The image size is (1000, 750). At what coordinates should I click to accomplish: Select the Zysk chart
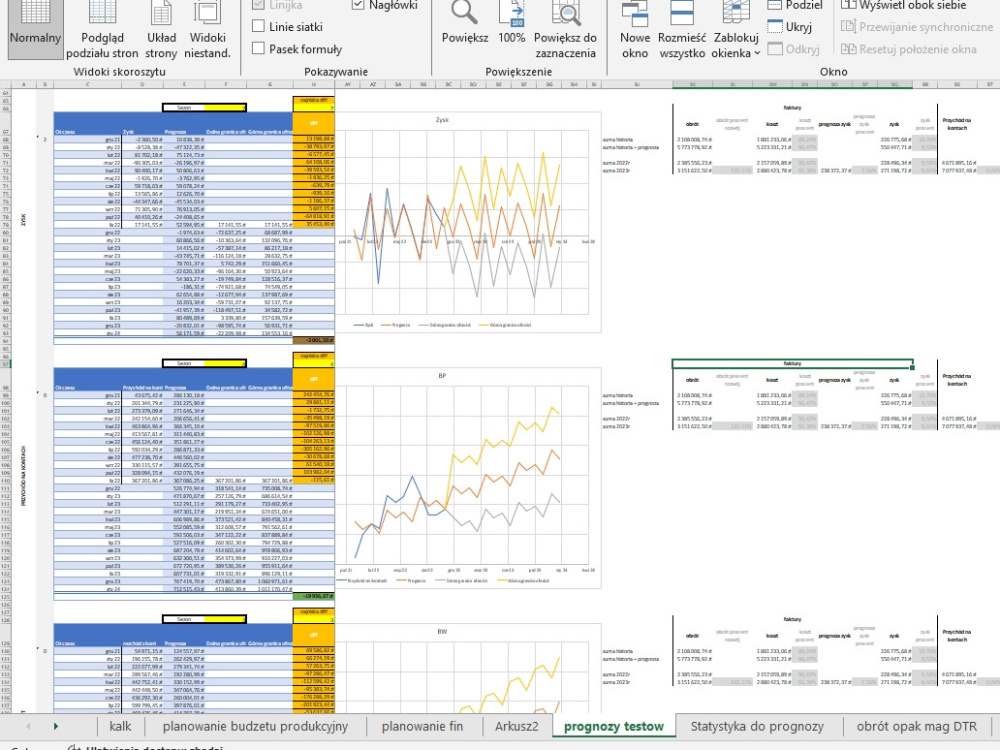tap(468, 222)
